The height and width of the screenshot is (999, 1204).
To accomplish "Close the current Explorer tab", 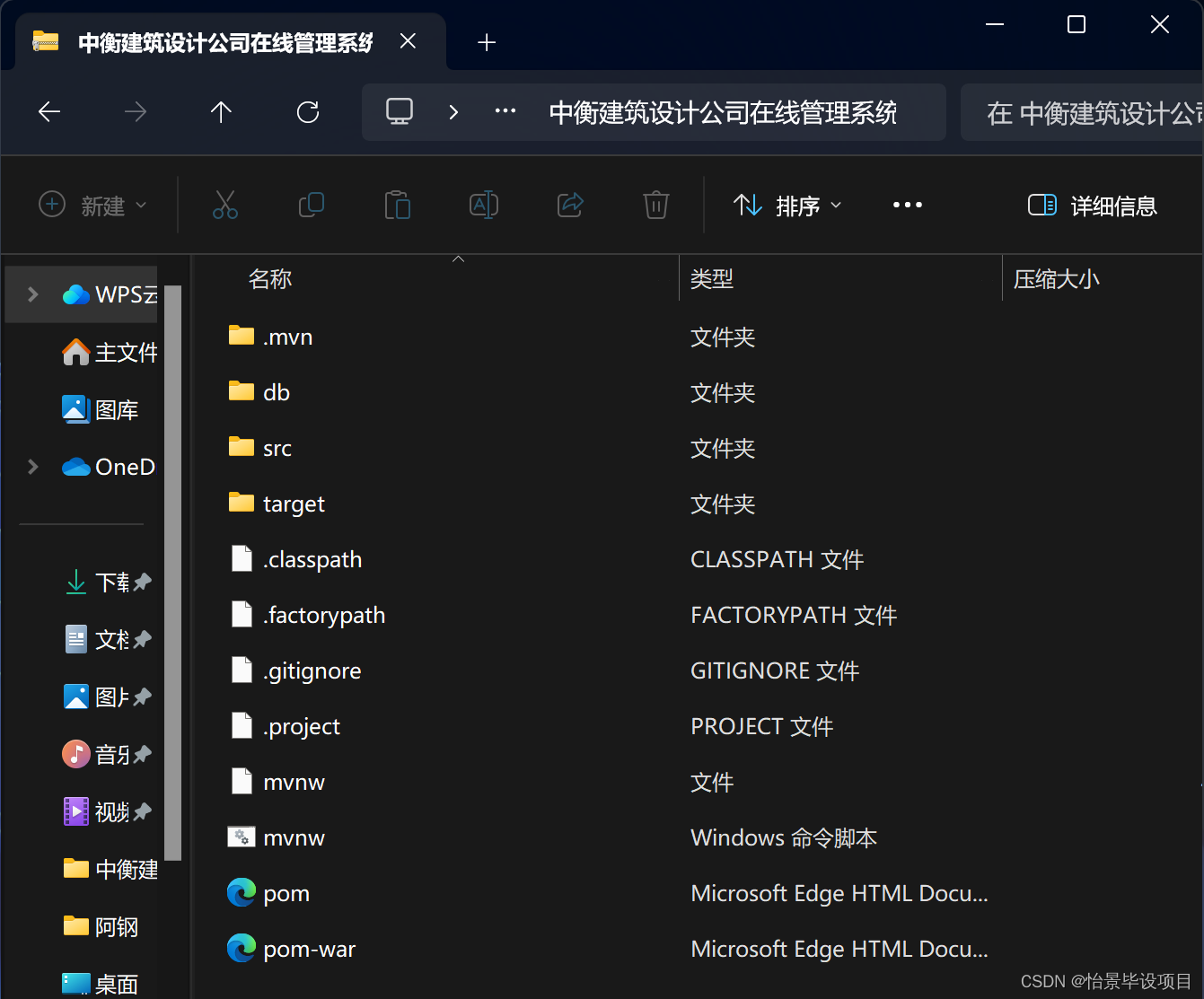I will 408,41.
